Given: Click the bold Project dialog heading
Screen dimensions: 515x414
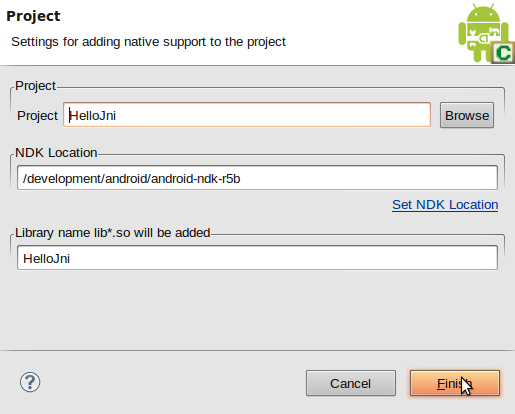Looking at the screenshot, I should [33, 16].
